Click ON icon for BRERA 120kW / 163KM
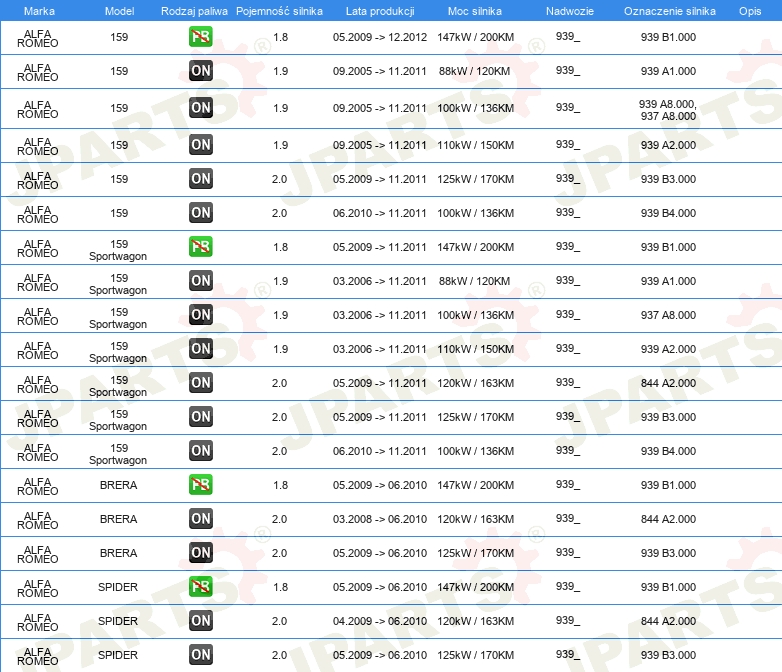Viewport: 782px width, 672px height. tap(200, 518)
